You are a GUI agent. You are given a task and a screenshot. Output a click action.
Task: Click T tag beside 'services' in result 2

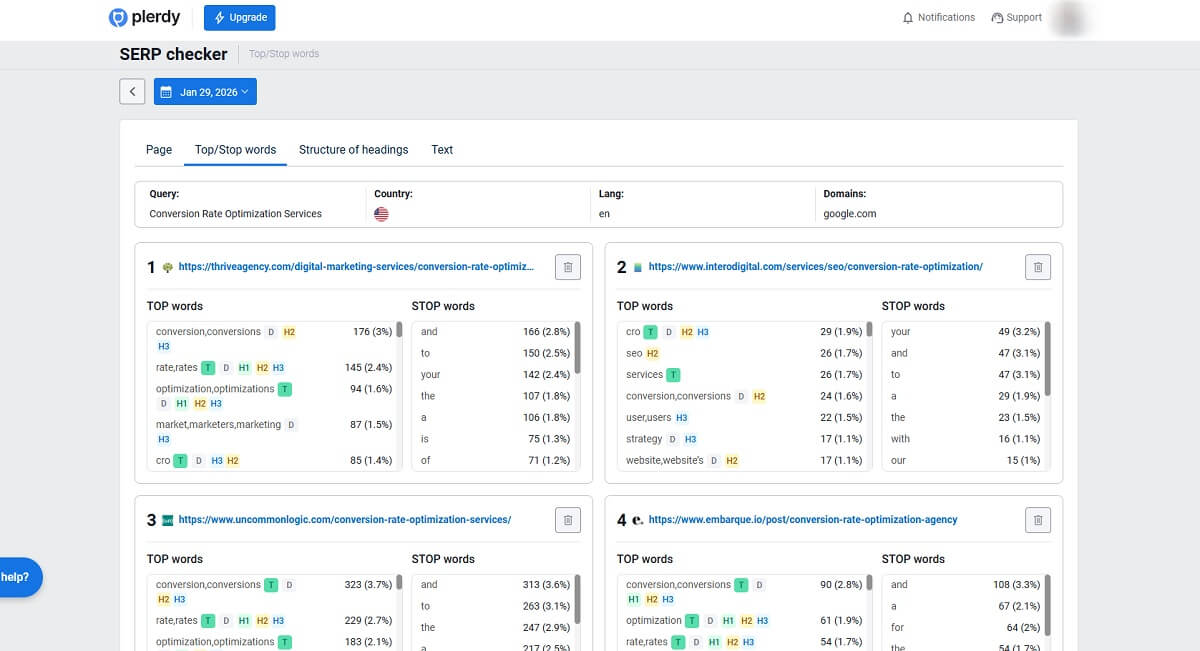(673, 375)
